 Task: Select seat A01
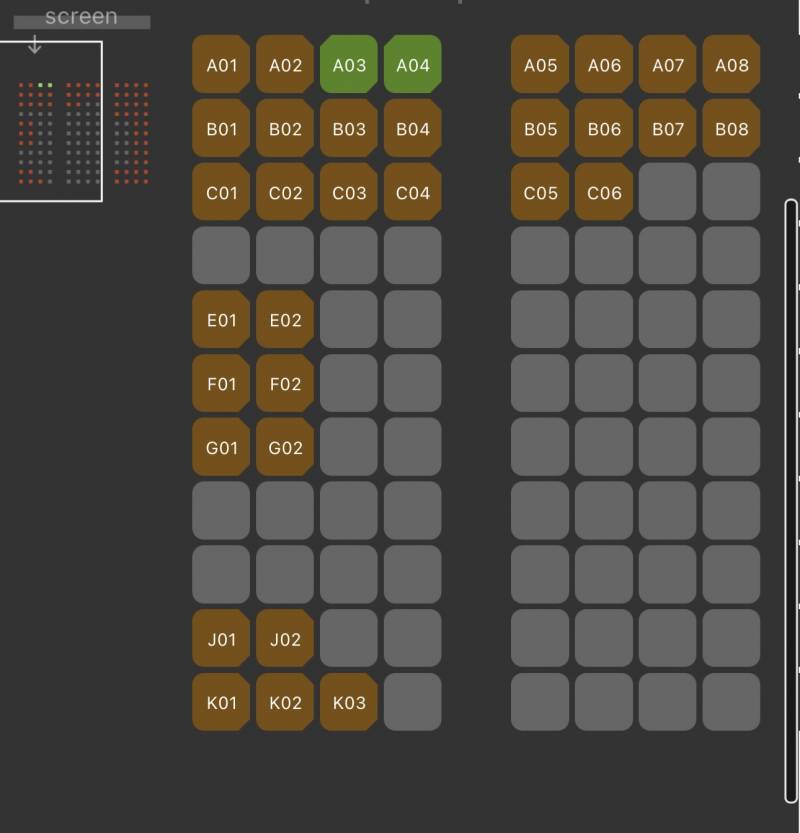221,64
